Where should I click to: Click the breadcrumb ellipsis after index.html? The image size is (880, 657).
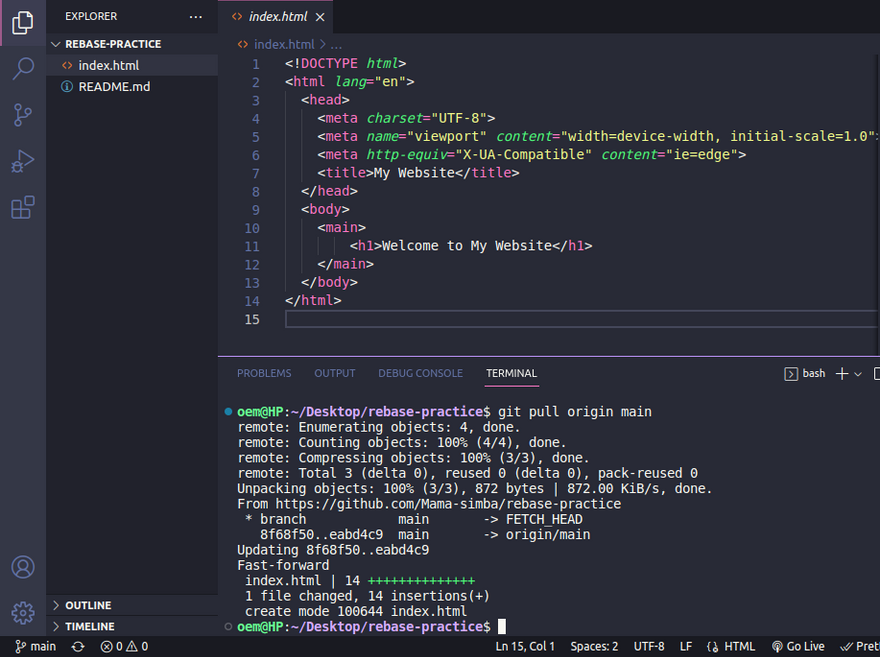(336, 44)
